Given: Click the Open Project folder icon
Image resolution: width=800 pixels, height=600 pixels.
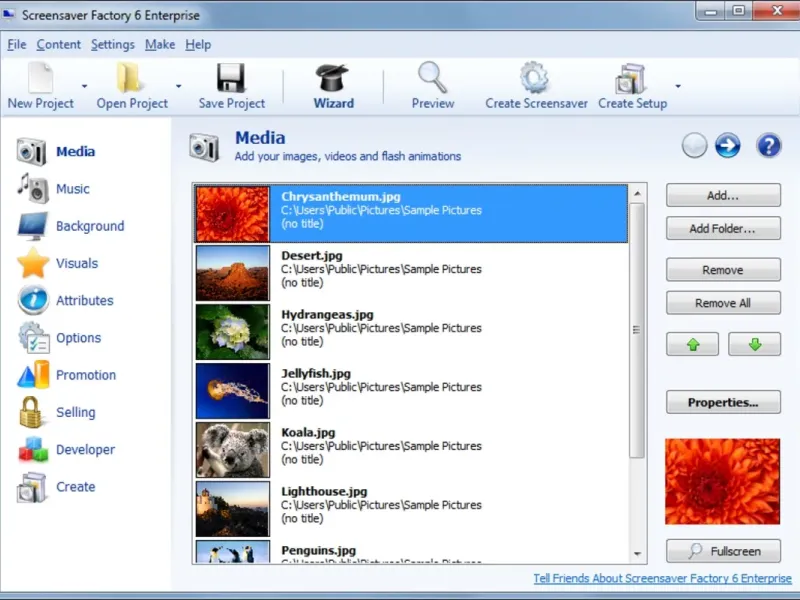Looking at the screenshot, I should pyautogui.click(x=128, y=78).
